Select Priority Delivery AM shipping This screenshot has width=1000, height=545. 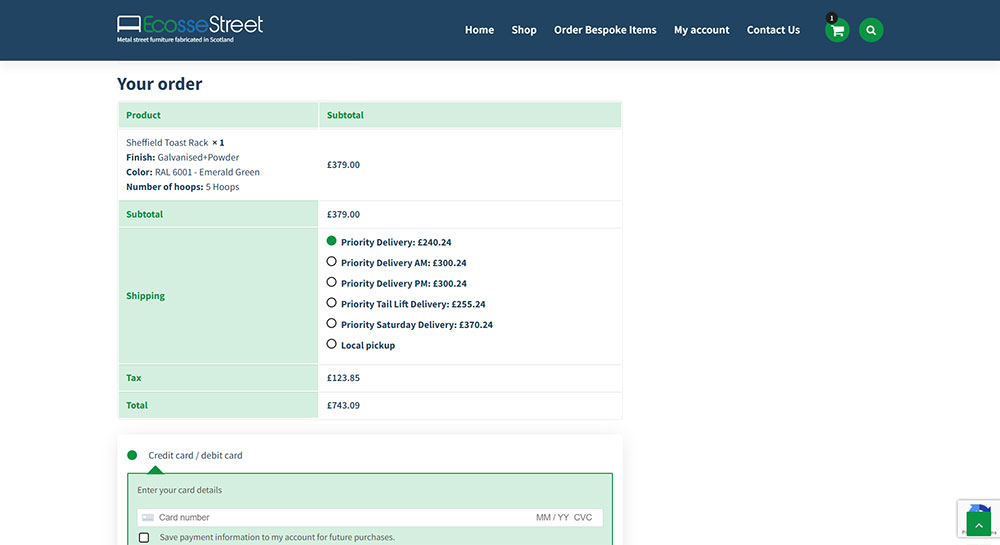331,261
